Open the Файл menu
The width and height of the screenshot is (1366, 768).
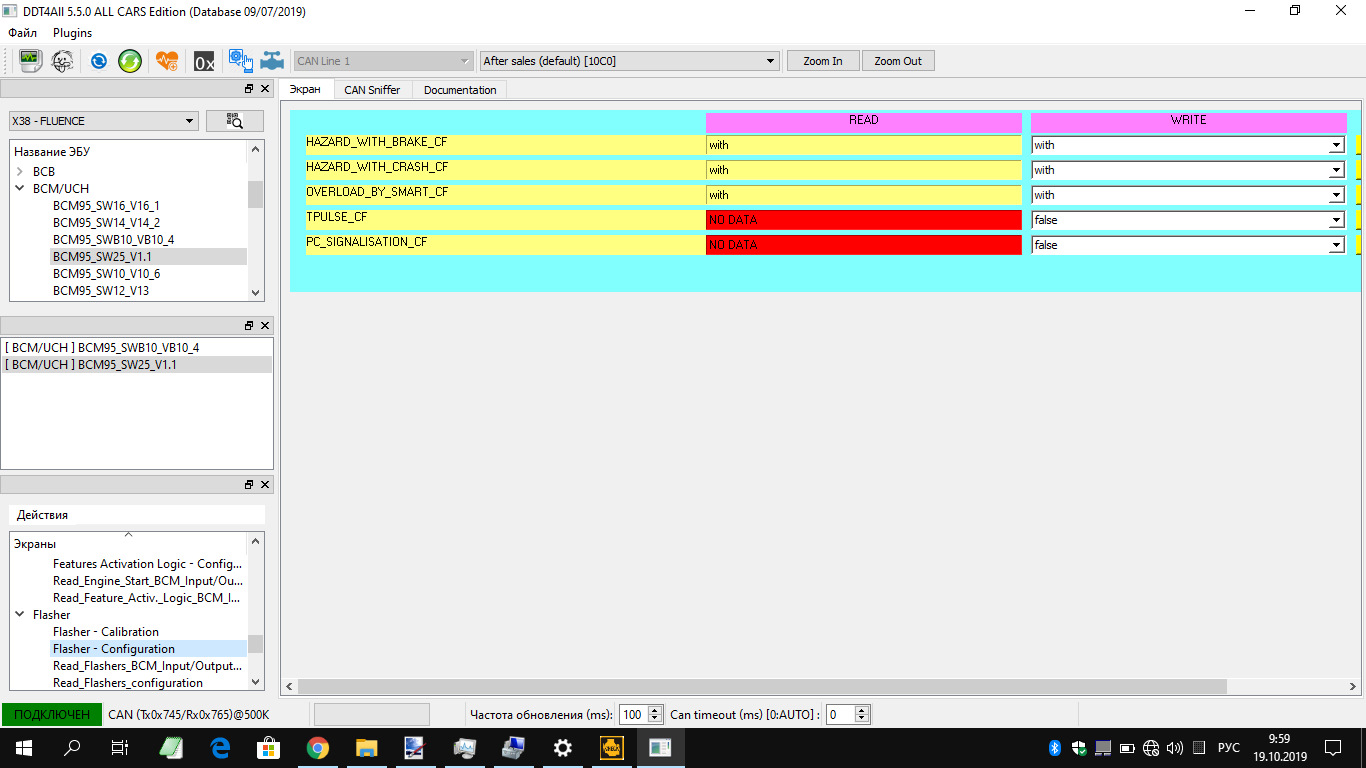tap(22, 33)
